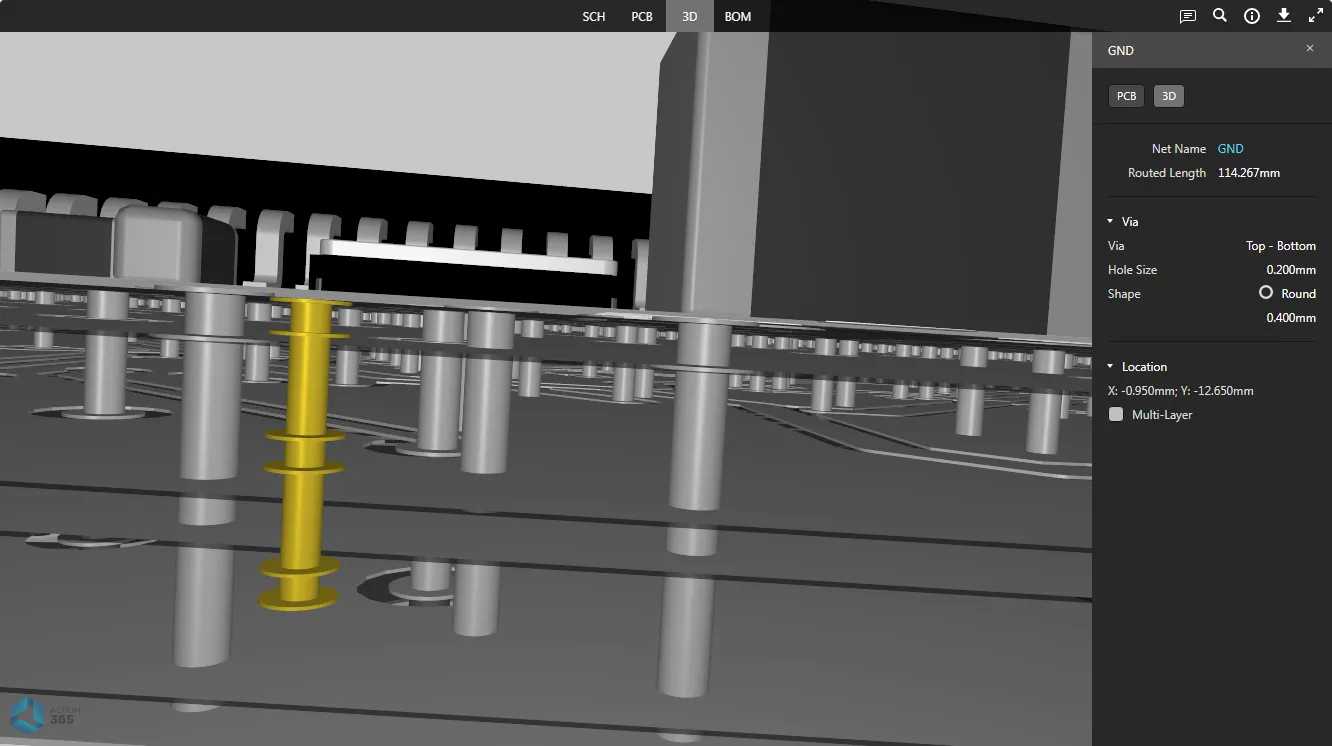Show the info panel icon
Screen dimensions: 1332x746
pos(1252,16)
